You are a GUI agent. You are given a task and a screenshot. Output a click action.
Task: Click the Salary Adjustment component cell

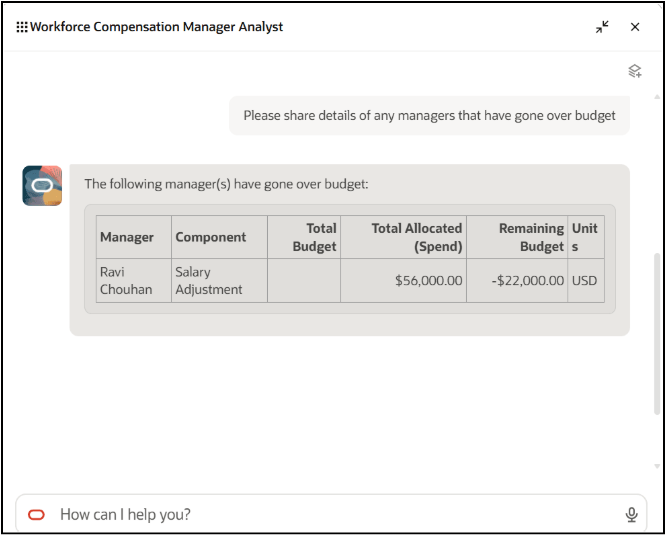[220, 280]
